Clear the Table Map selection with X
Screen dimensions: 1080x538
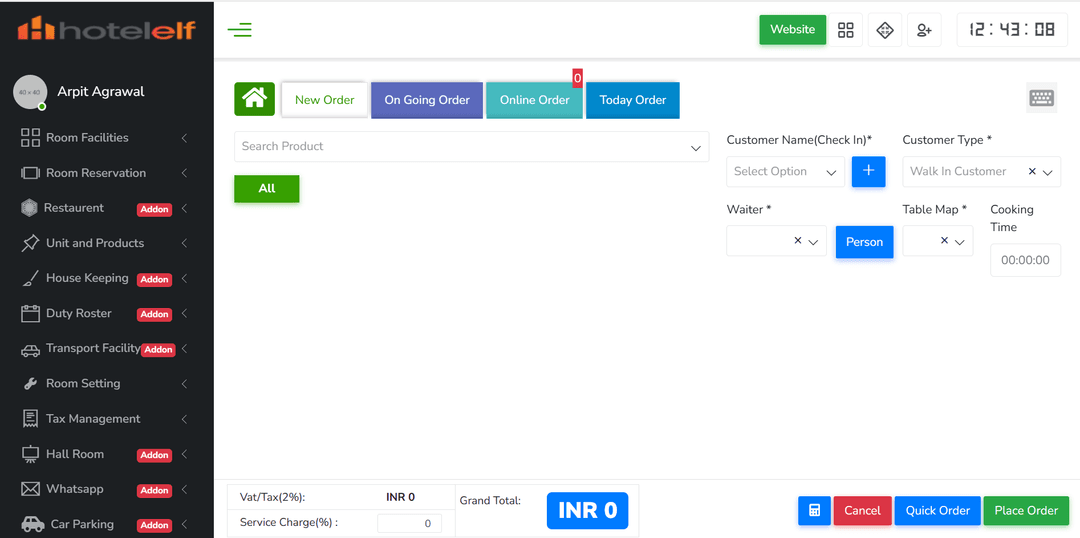[944, 240]
